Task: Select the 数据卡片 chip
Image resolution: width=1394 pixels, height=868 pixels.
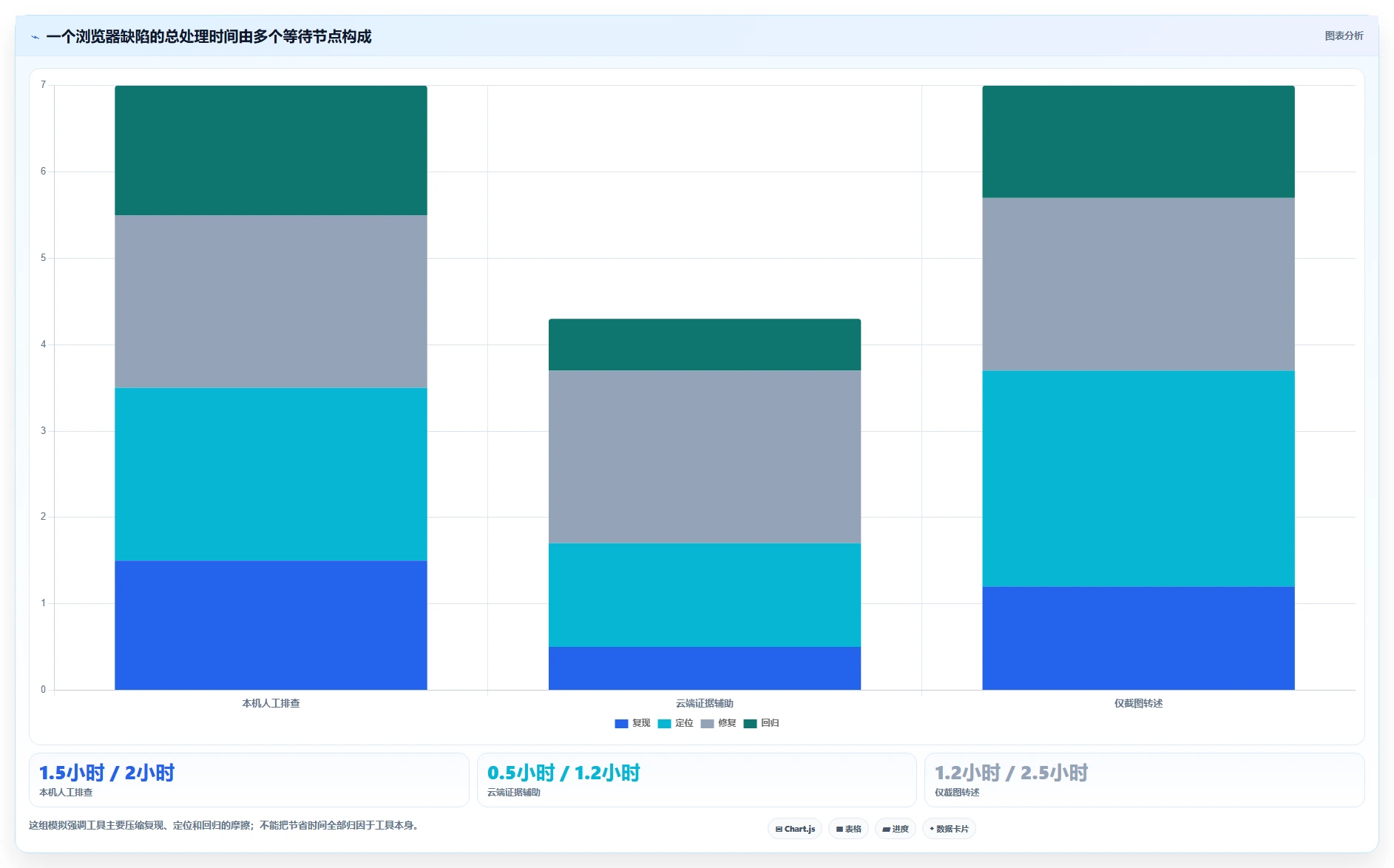Action: tap(949, 829)
